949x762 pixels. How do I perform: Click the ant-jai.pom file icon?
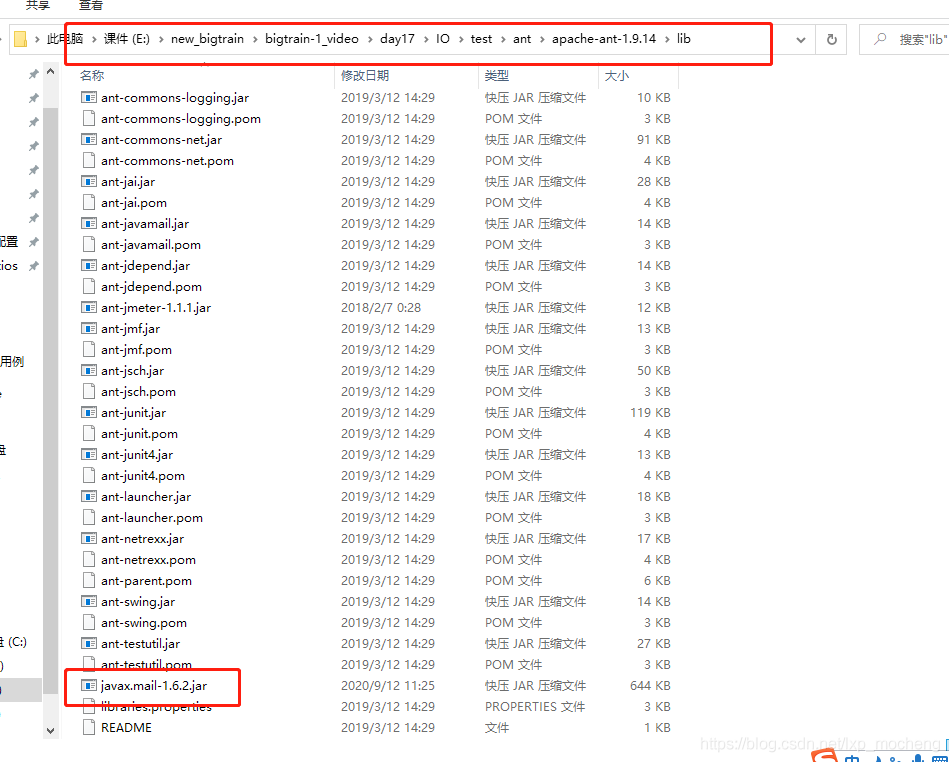(x=89, y=203)
